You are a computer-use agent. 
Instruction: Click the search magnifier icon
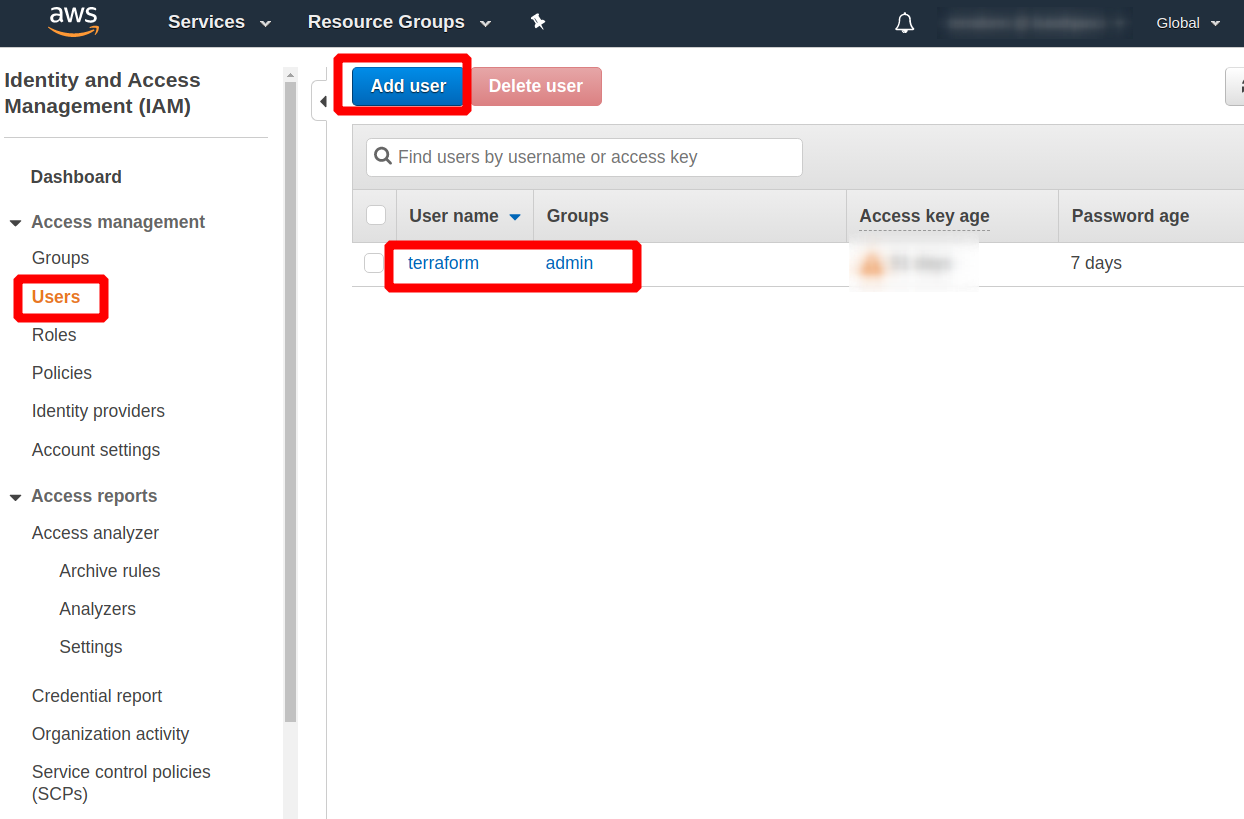pyautogui.click(x=383, y=157)
